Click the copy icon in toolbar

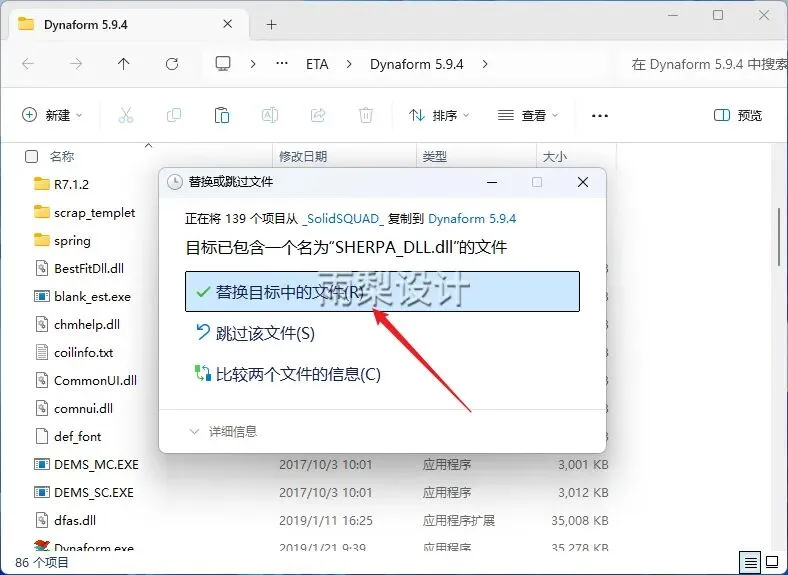tap(174, 115)
